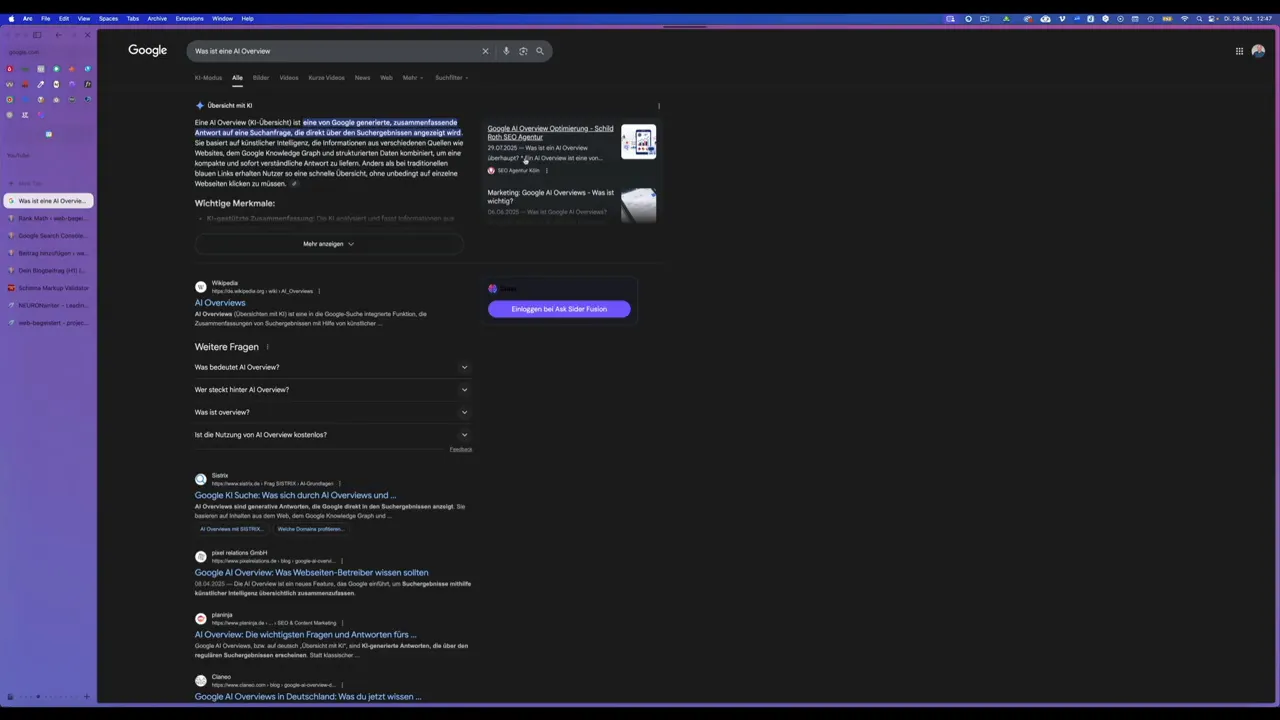Open the 'Archive' menu in menu bar
The width and height of the screenshot is (1280, 720).
click(157, 18)
